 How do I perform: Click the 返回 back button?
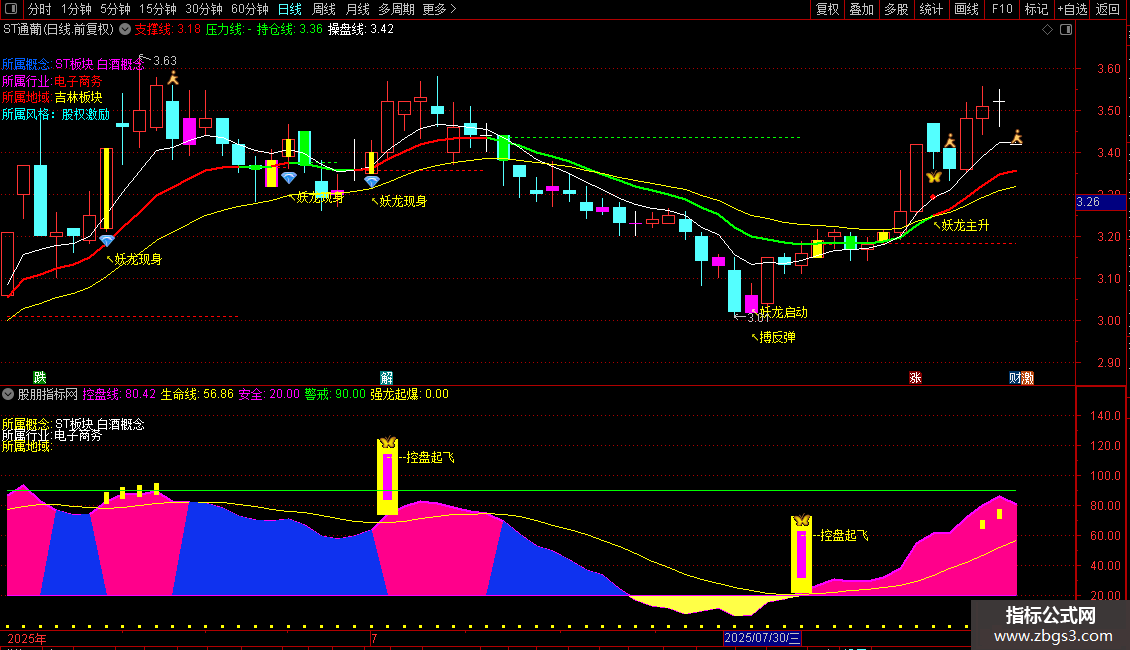tap(1108, 9)
